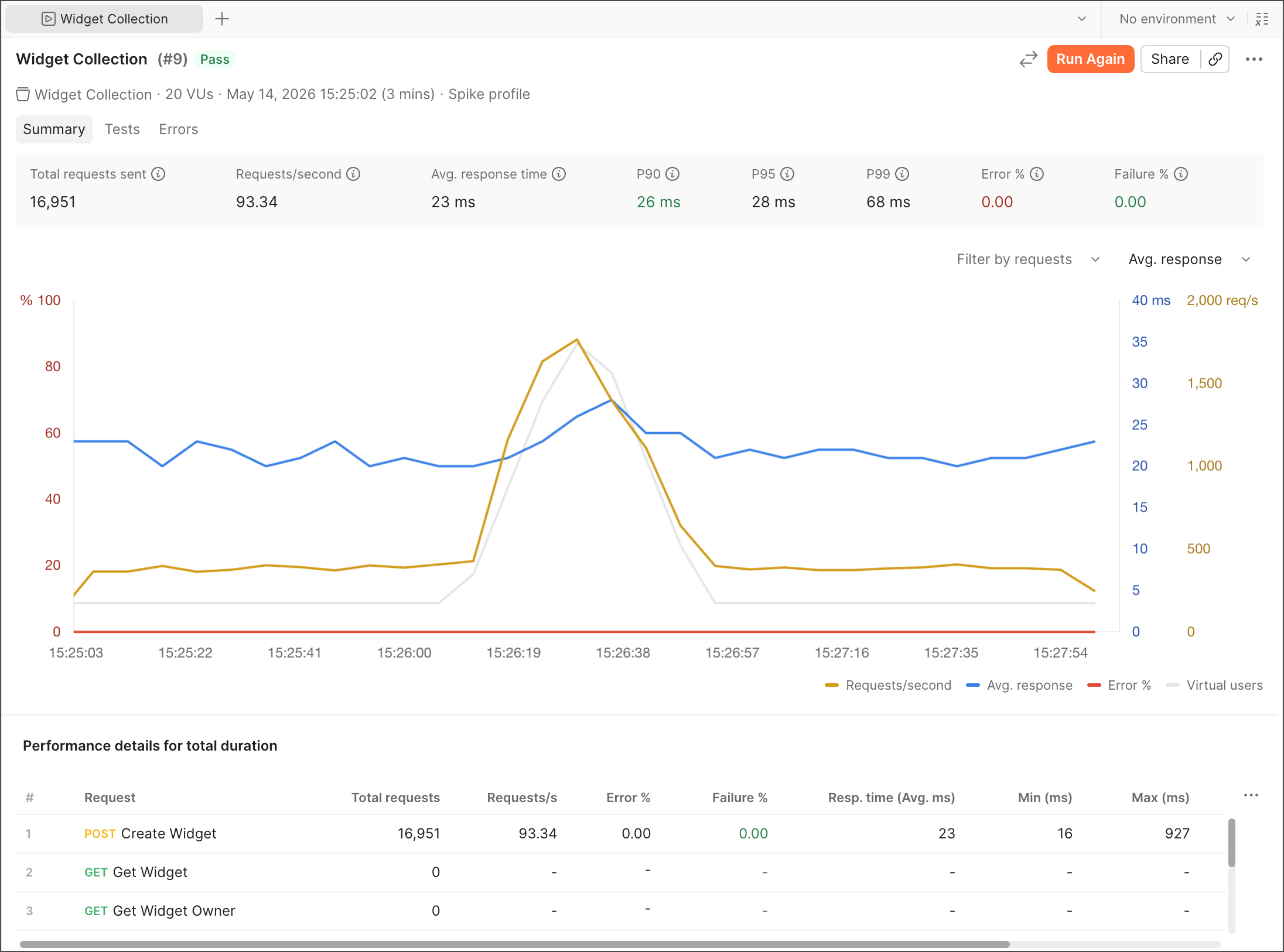Click the vertical scrollbar in performance table

tap(1231, 843)
